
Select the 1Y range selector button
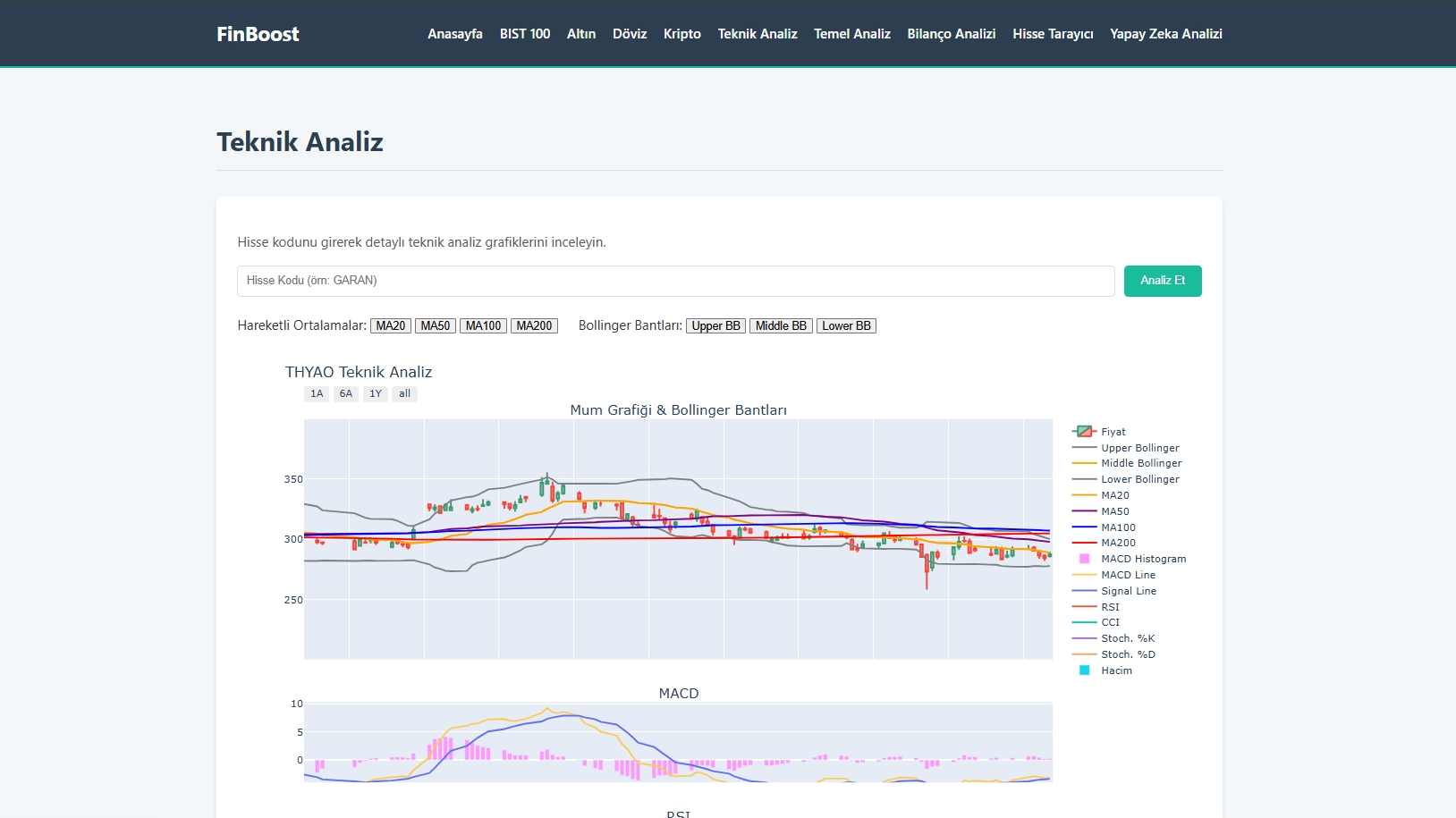point(376,394)
